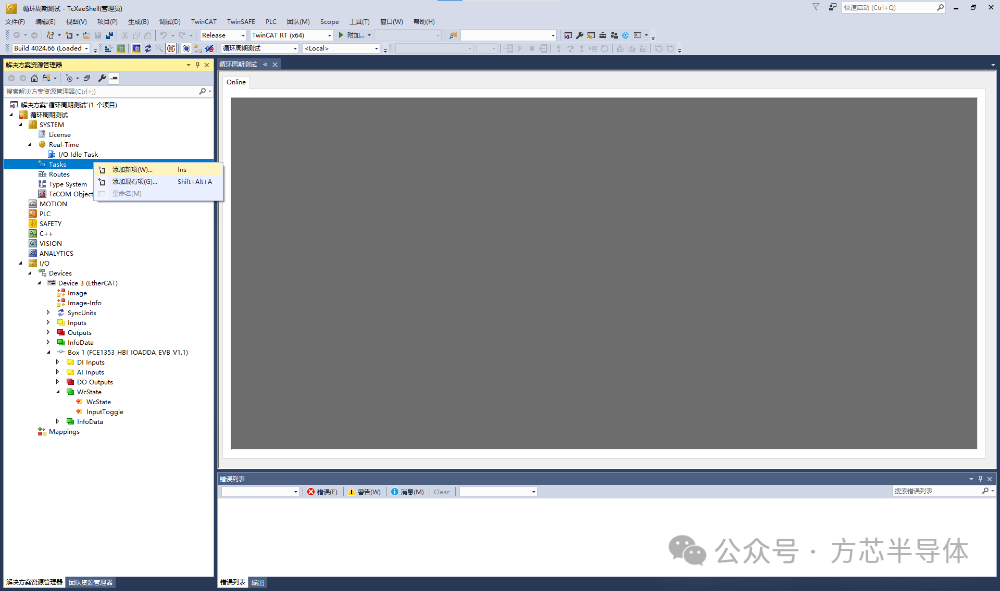The width and height of the screenshot is (1000, 591).
Task: Select the first context menu item with Ins shortcut
Action: pyautogui.click(x=159, y=170)
